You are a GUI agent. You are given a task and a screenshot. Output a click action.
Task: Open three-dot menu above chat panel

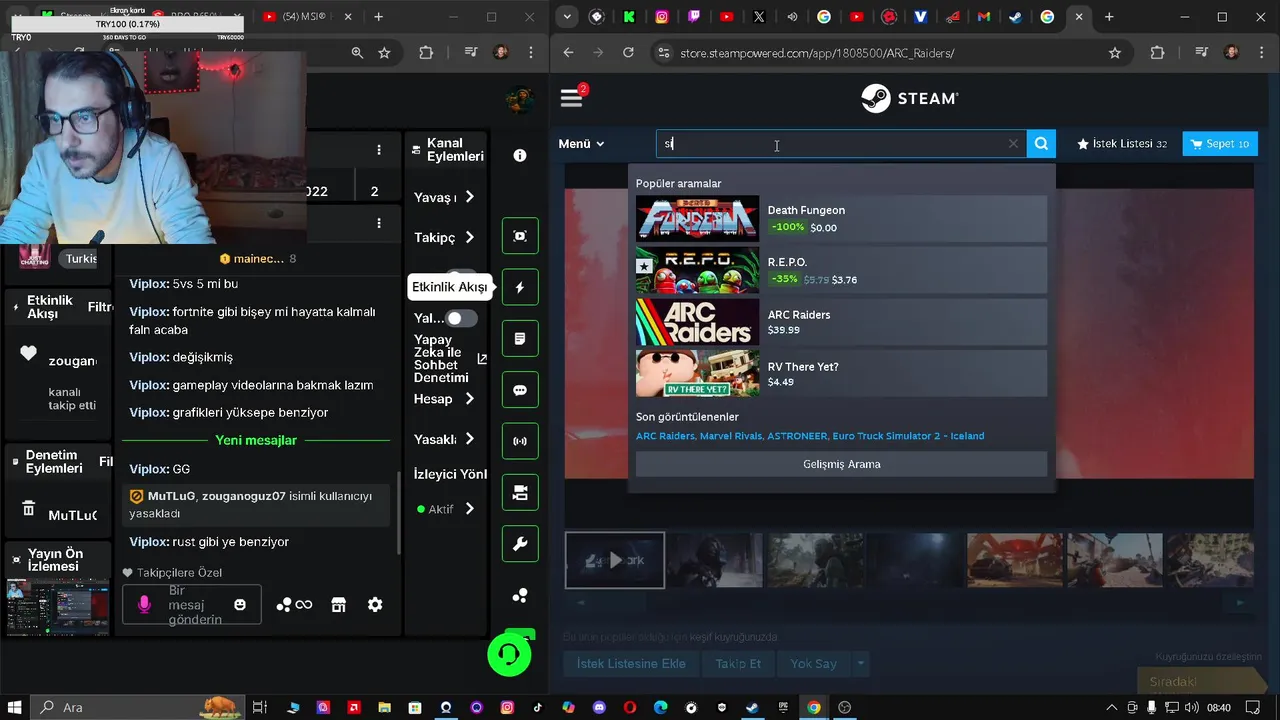point(379,223)
